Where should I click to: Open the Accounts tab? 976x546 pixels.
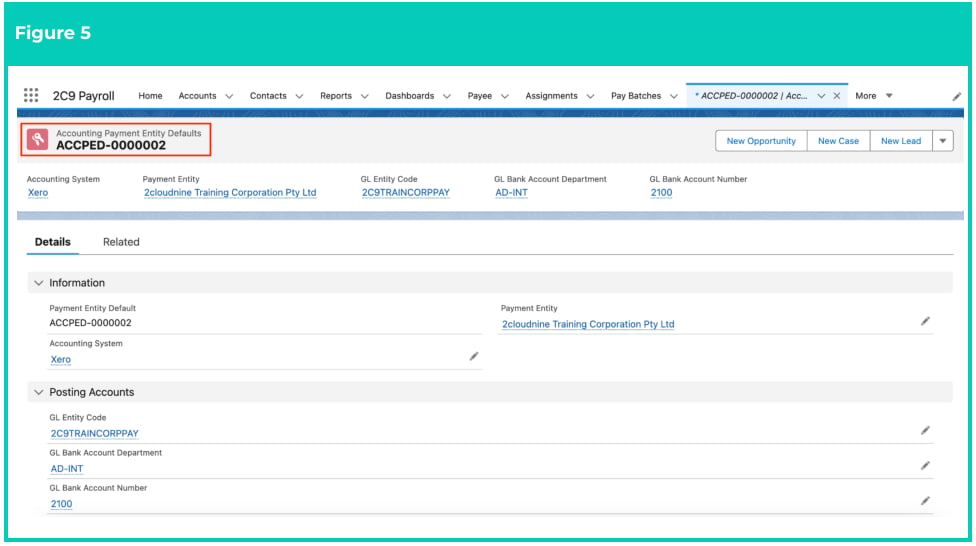(x=197, y=96)
